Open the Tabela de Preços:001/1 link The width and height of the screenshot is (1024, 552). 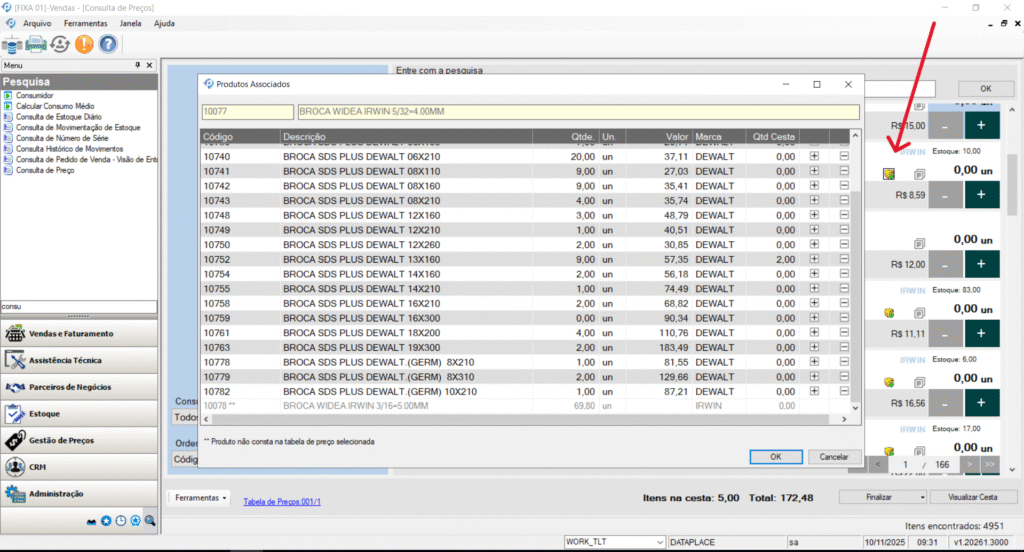coord(282,501)
